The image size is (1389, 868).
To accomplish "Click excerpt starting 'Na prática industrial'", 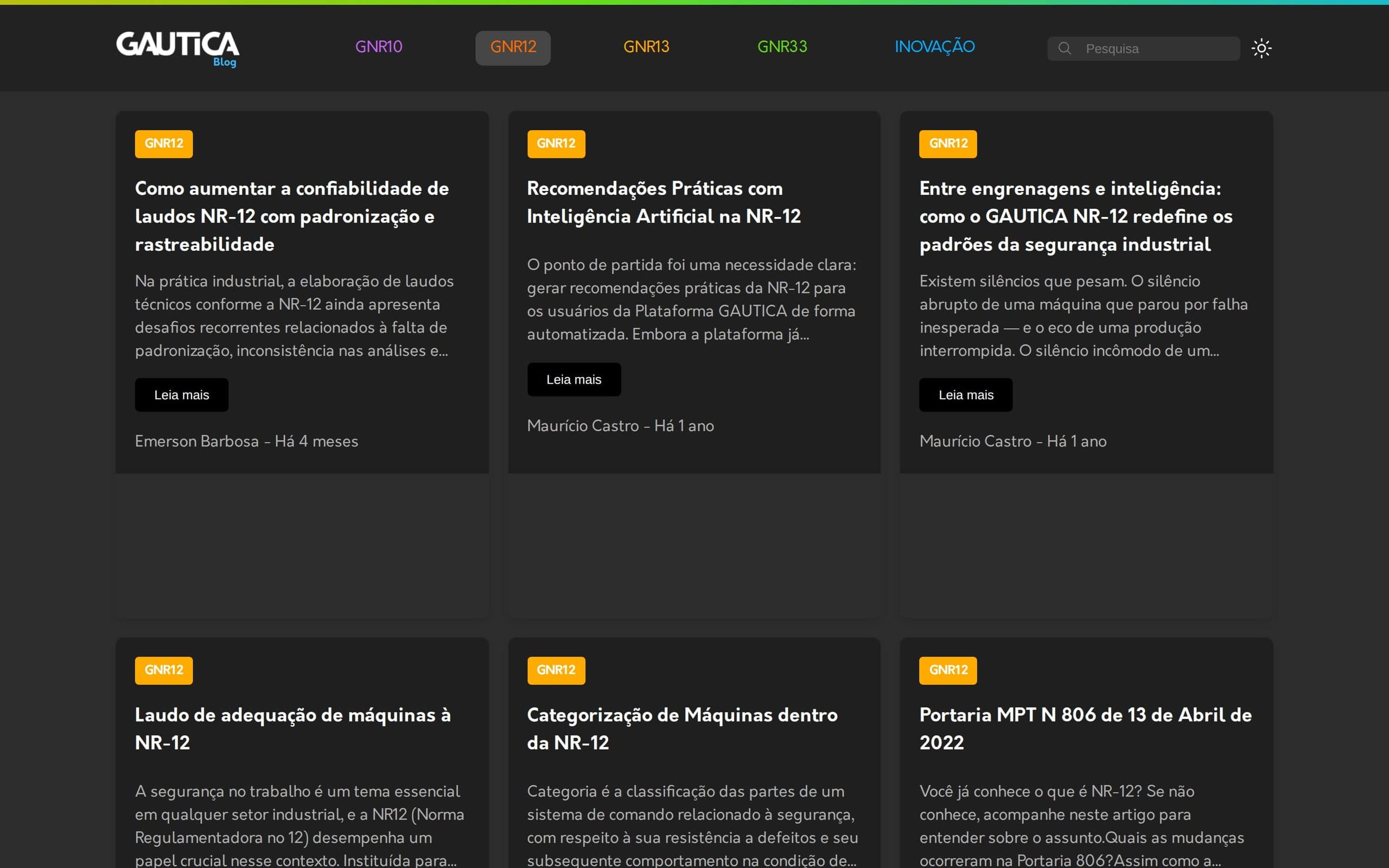I will tap(295, 316).
